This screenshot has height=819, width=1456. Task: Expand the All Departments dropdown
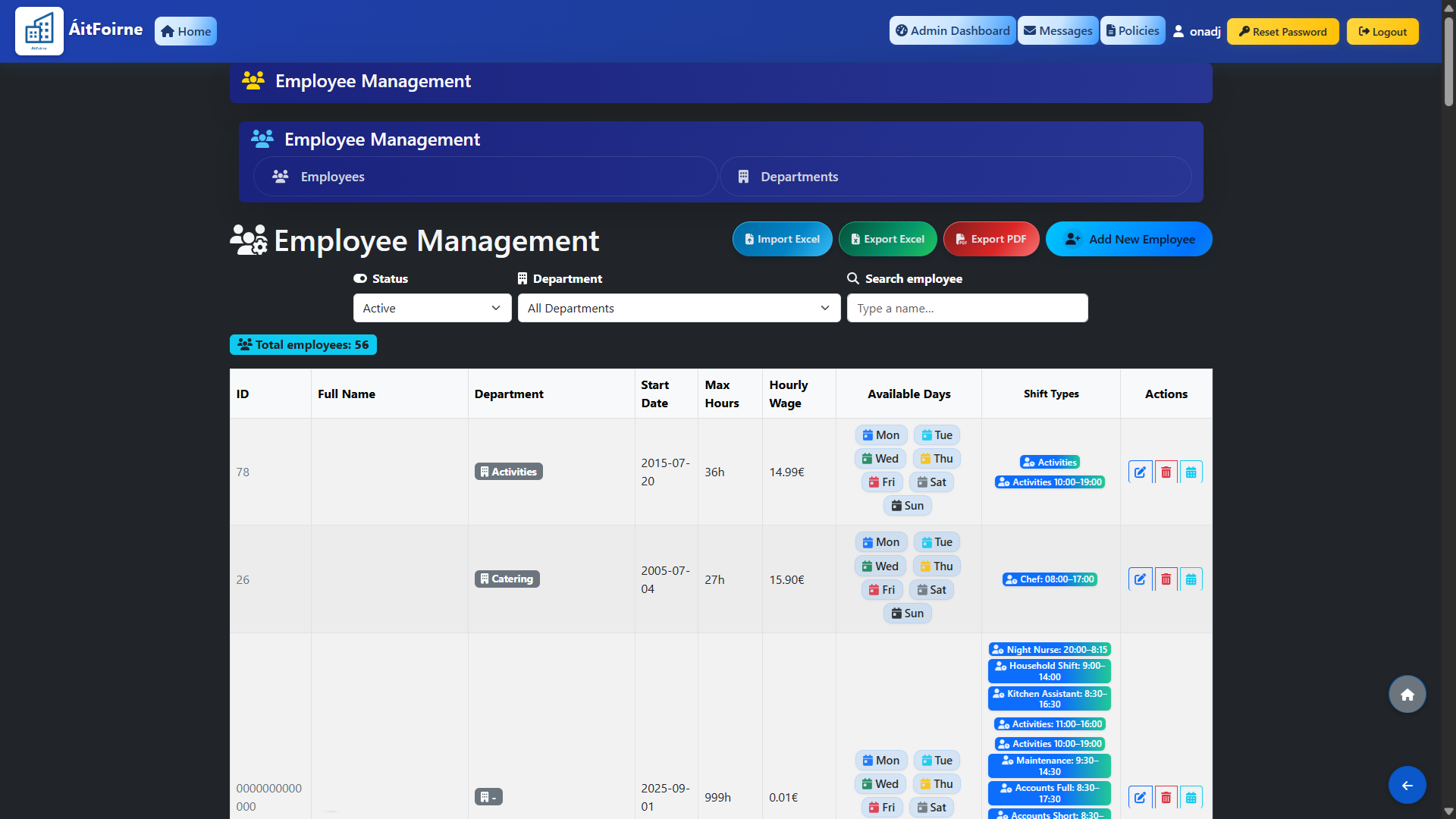click(x=679, y=308)
